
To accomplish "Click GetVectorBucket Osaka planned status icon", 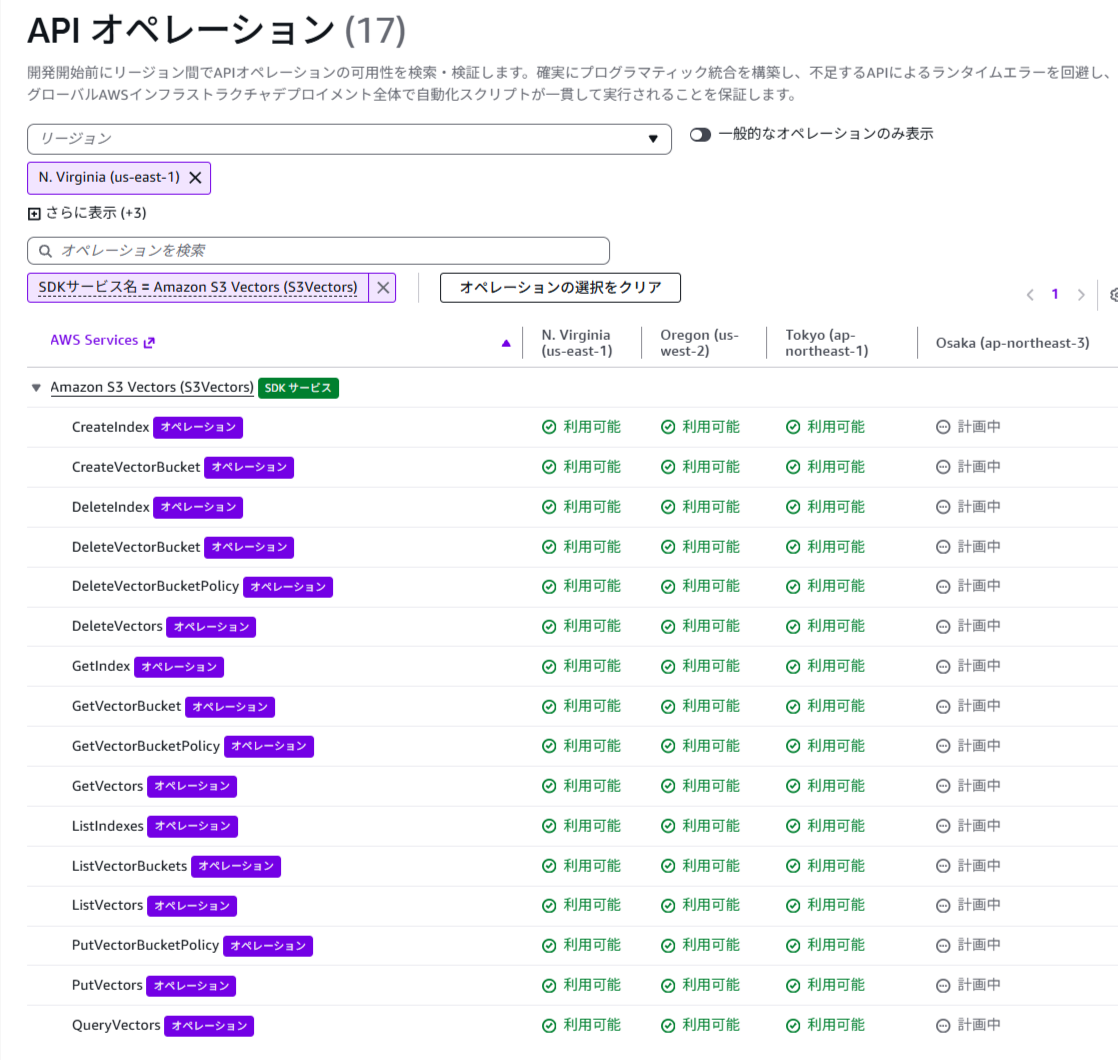I will coord(943,706).
